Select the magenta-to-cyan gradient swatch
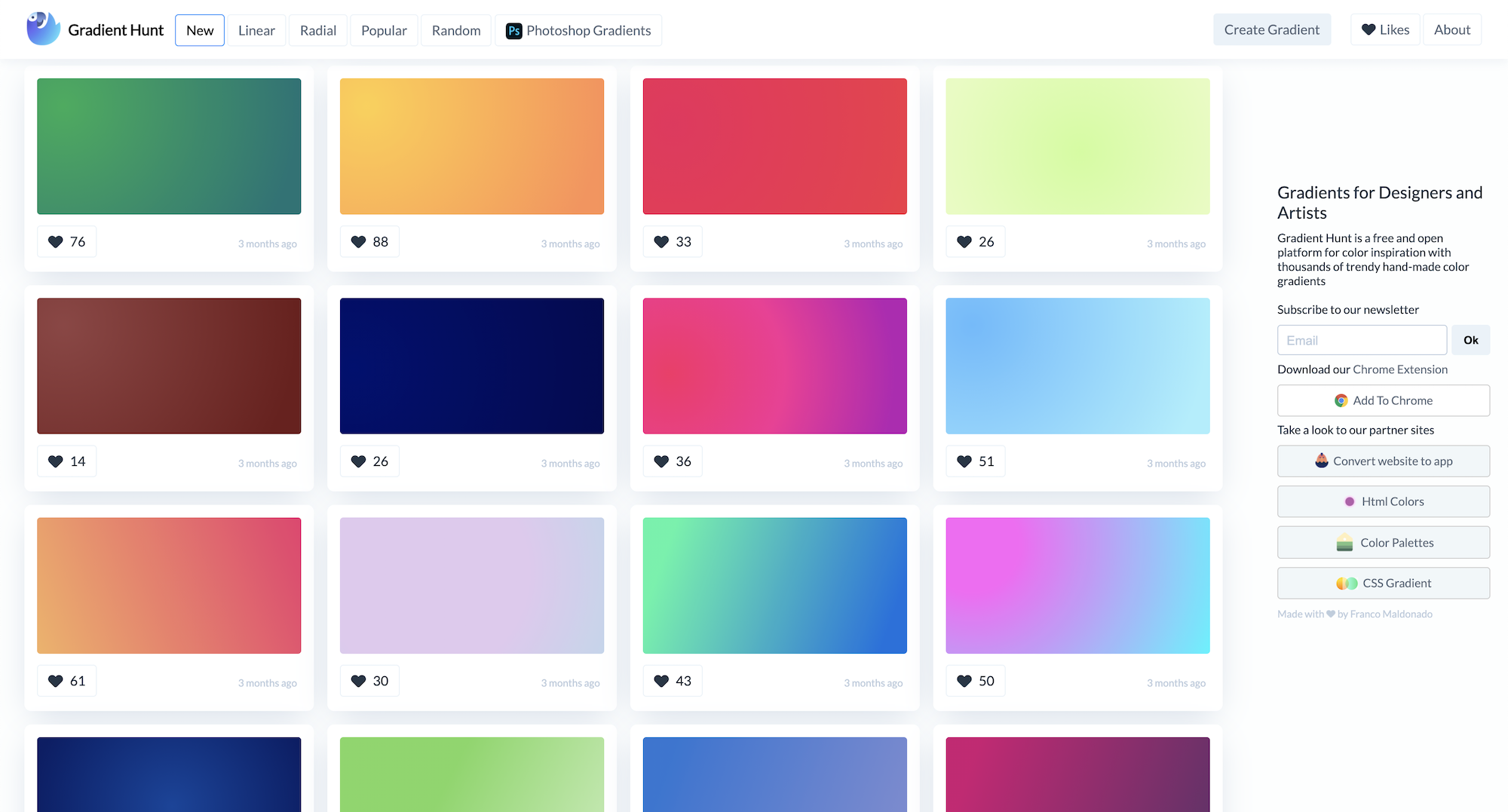The height and width of the screenshot is (812, 1508). tap(1078, 586)
